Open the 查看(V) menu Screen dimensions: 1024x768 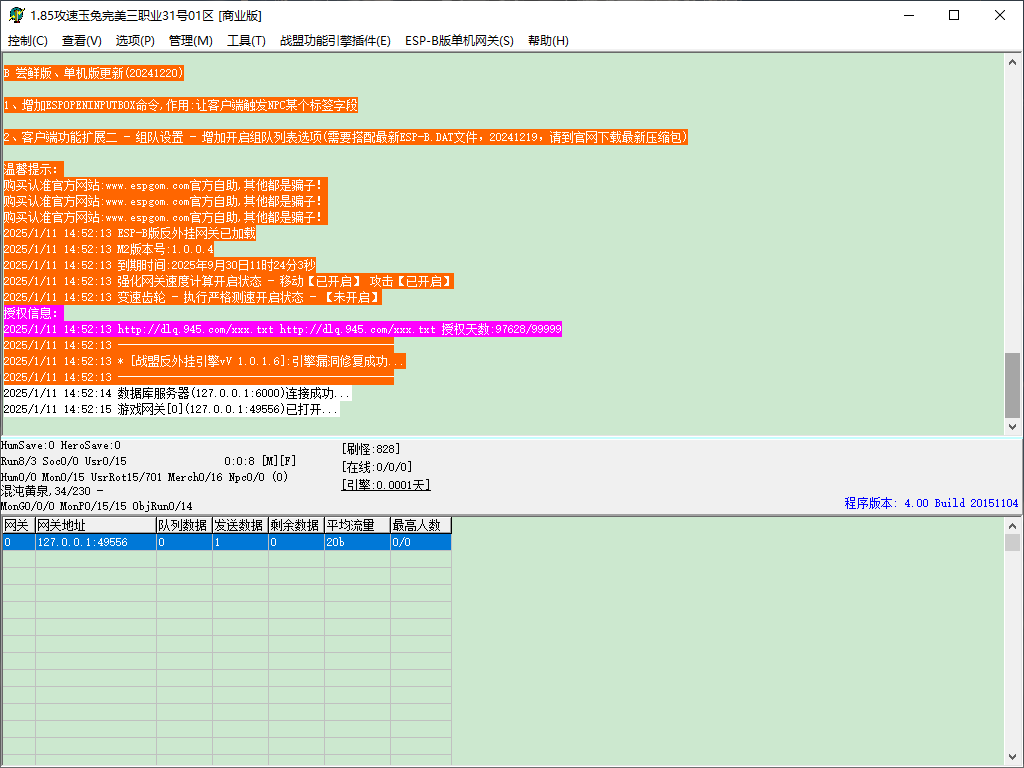coord(82,40)
